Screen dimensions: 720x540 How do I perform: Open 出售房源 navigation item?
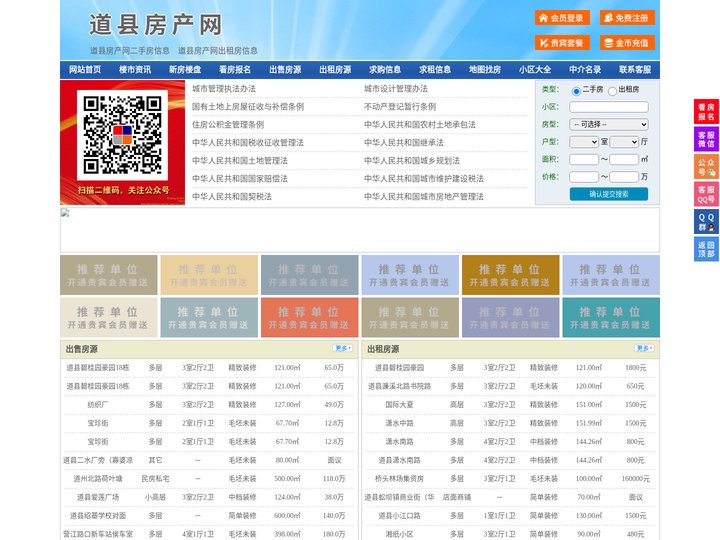tap(285, 70)
